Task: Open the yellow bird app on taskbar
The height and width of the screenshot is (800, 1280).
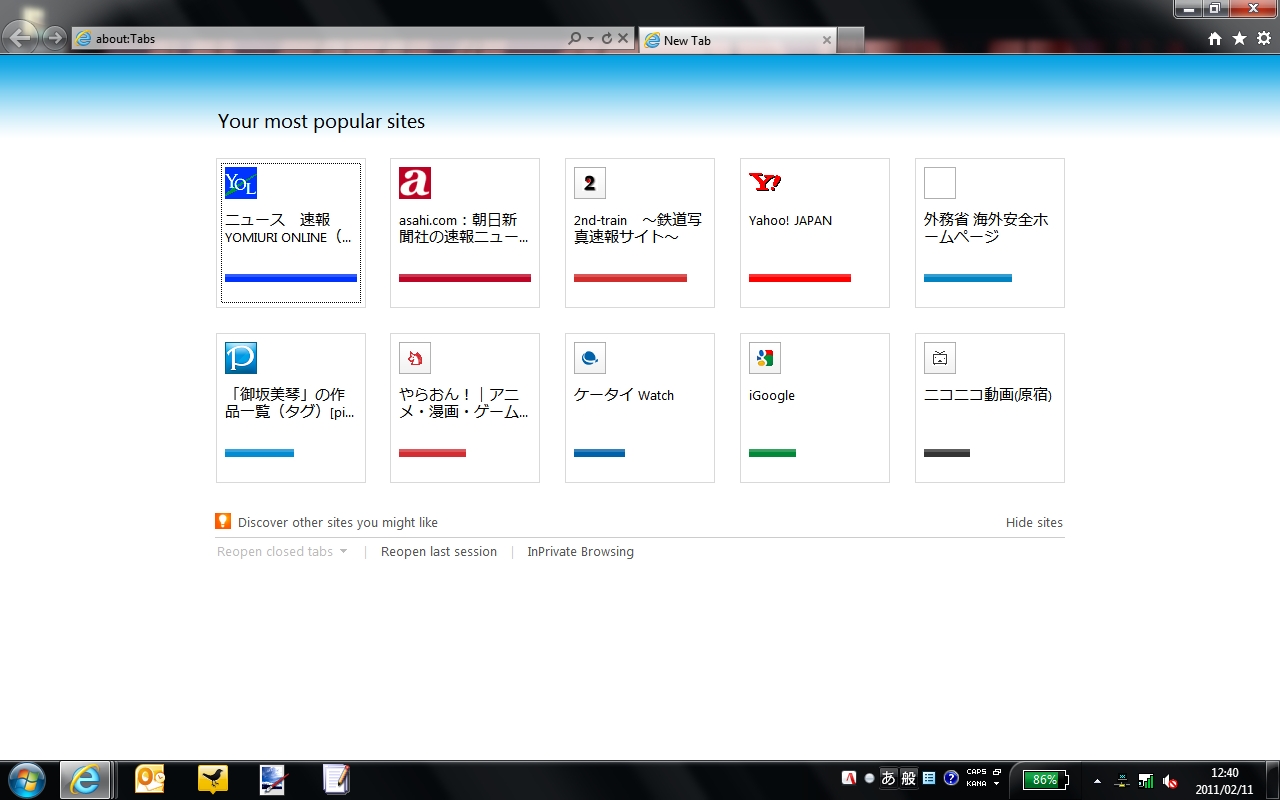Action: point(213,780)
